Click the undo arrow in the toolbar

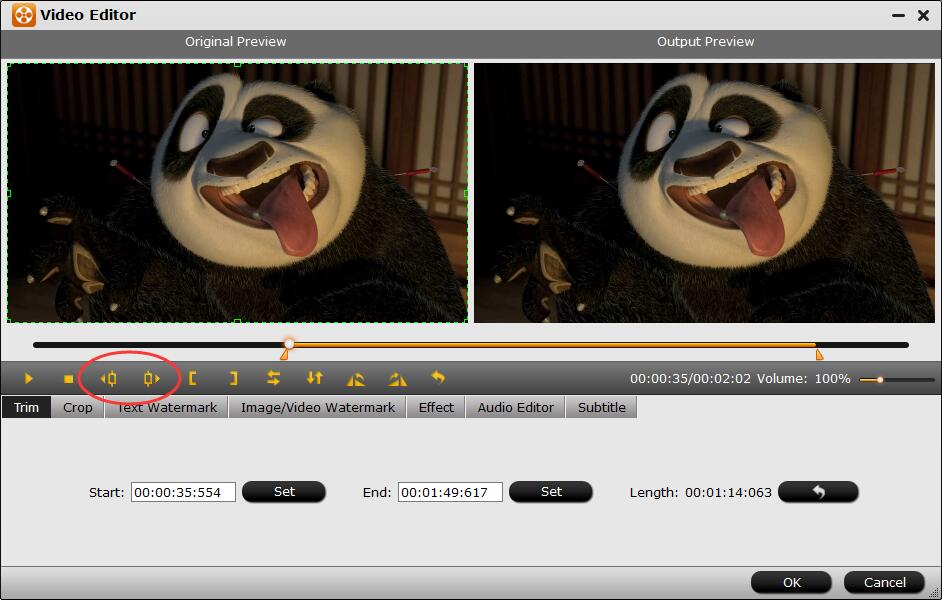437,379
